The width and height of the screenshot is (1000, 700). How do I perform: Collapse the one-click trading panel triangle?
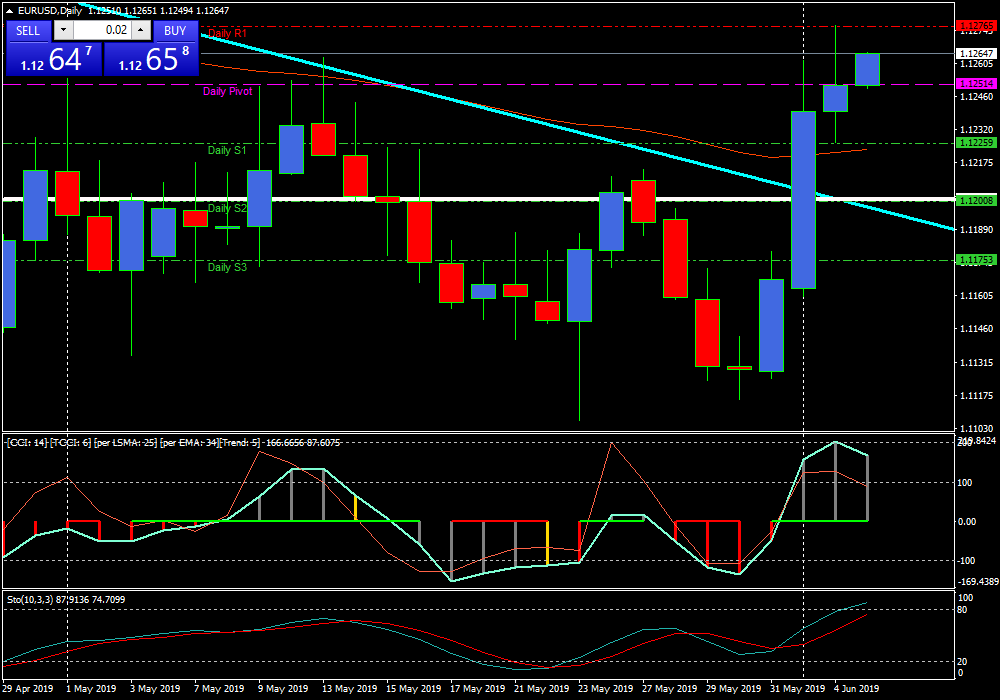(x=10, y=11)
